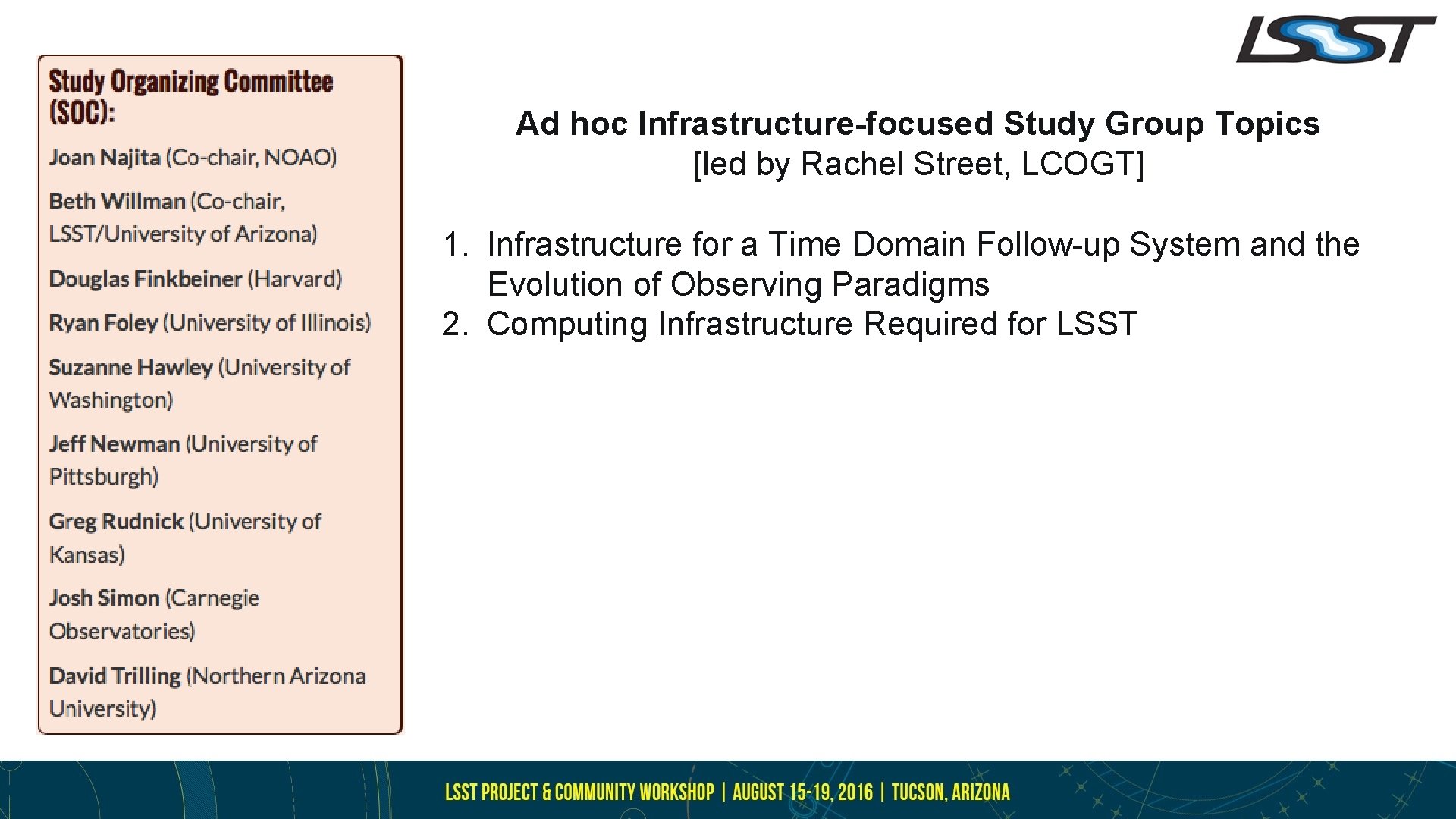1456x819 pixels.
Task: Click the led by Rachel Street subtitle
Action: point(918,164)
